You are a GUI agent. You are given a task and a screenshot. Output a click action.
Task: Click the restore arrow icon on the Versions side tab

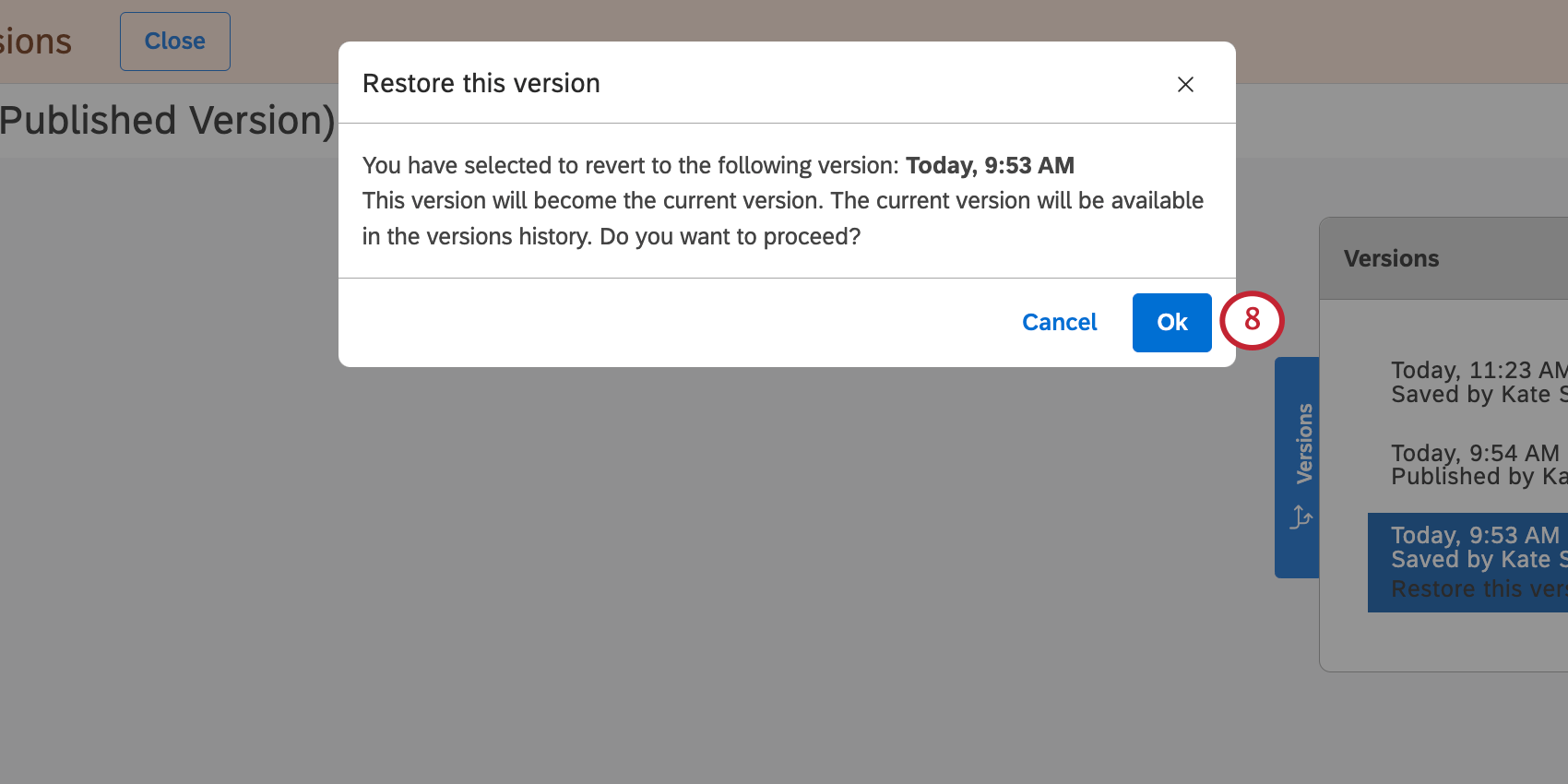(x=1301, y=517)
